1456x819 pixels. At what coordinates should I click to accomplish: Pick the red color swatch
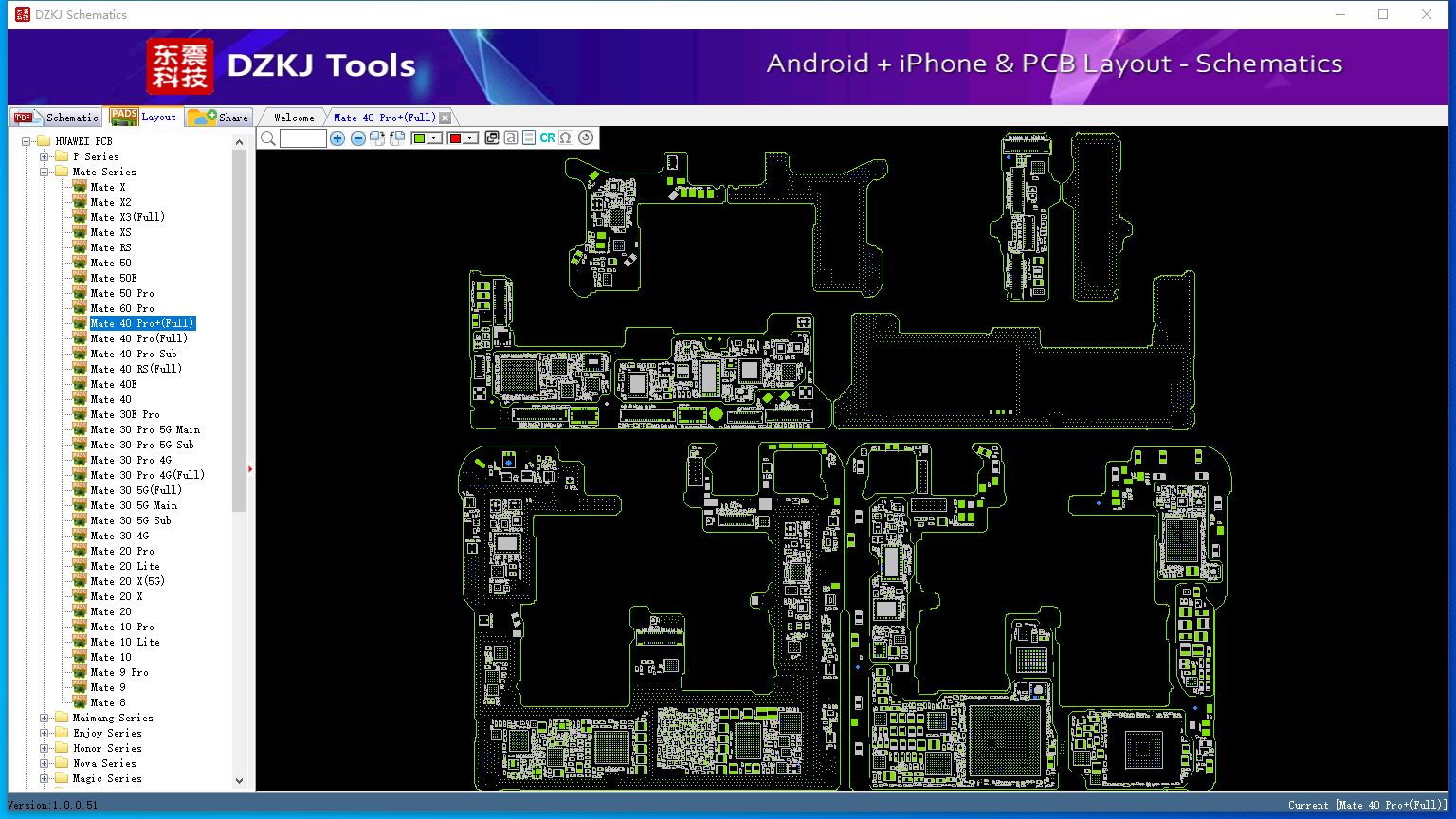pos(455,138)
